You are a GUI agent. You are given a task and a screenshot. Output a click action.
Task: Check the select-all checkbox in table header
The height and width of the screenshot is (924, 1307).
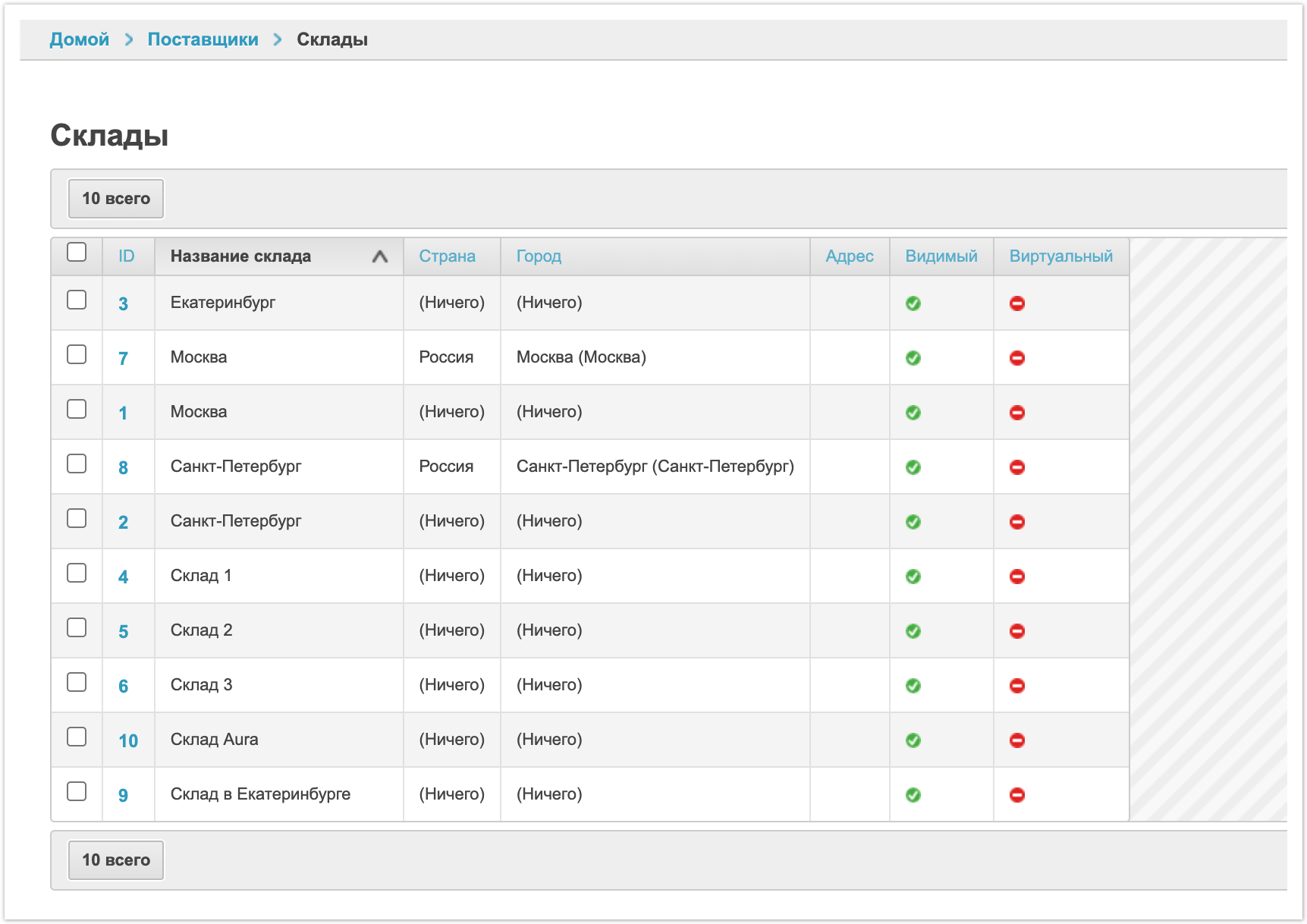77,252
